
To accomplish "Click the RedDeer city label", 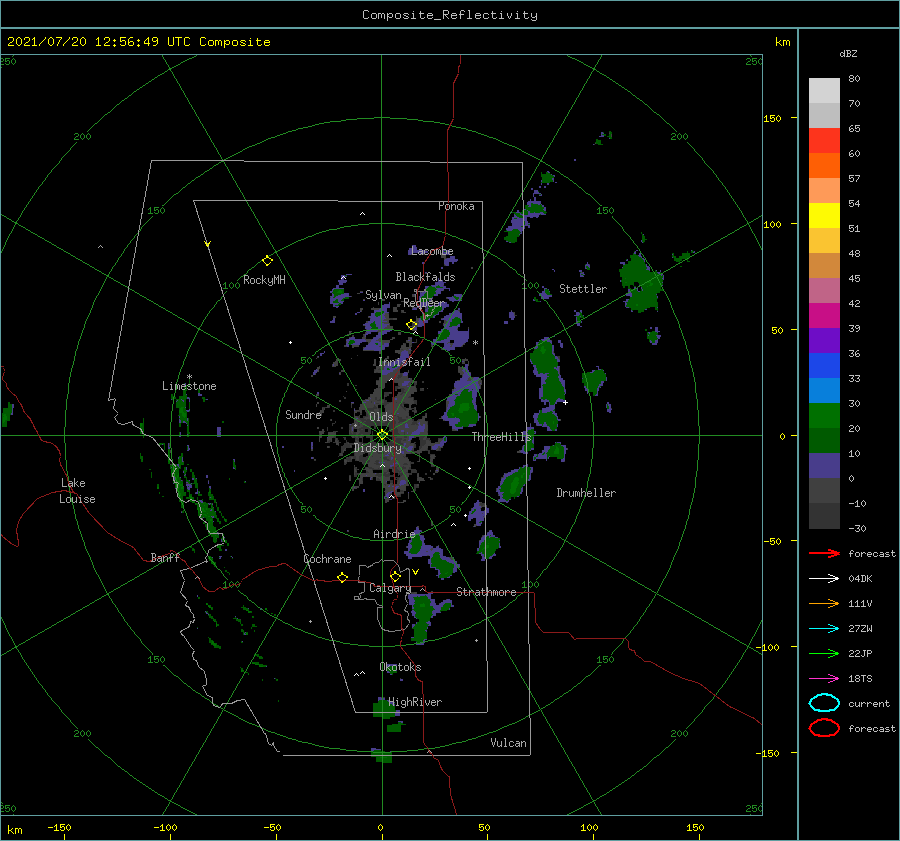I will point(424,303).
